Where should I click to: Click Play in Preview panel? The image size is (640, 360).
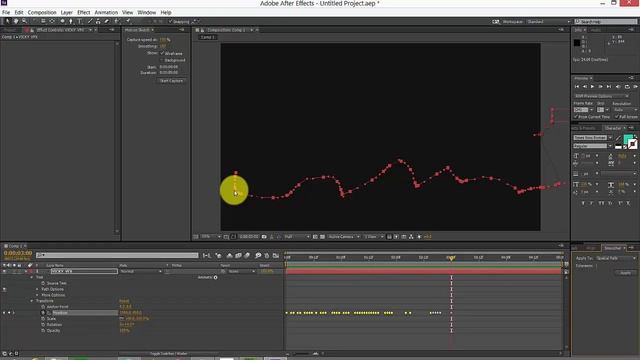[x=592, y=87]
